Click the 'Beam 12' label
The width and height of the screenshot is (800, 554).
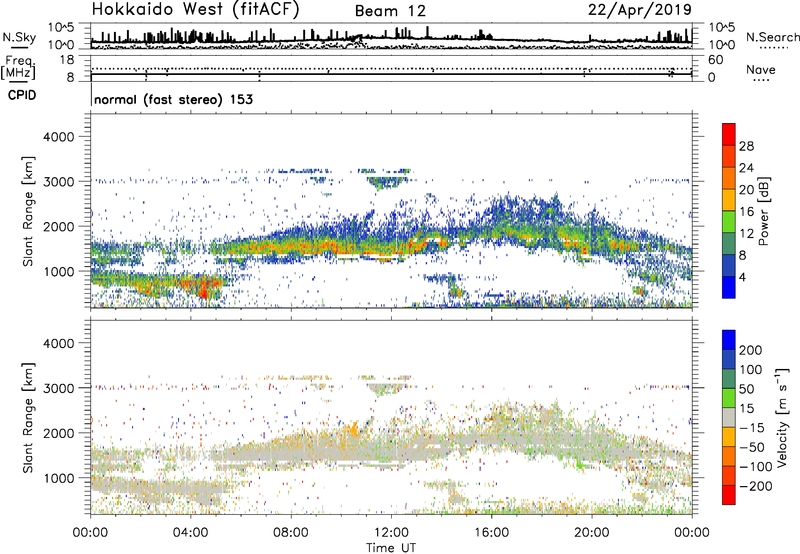point(390,11)
